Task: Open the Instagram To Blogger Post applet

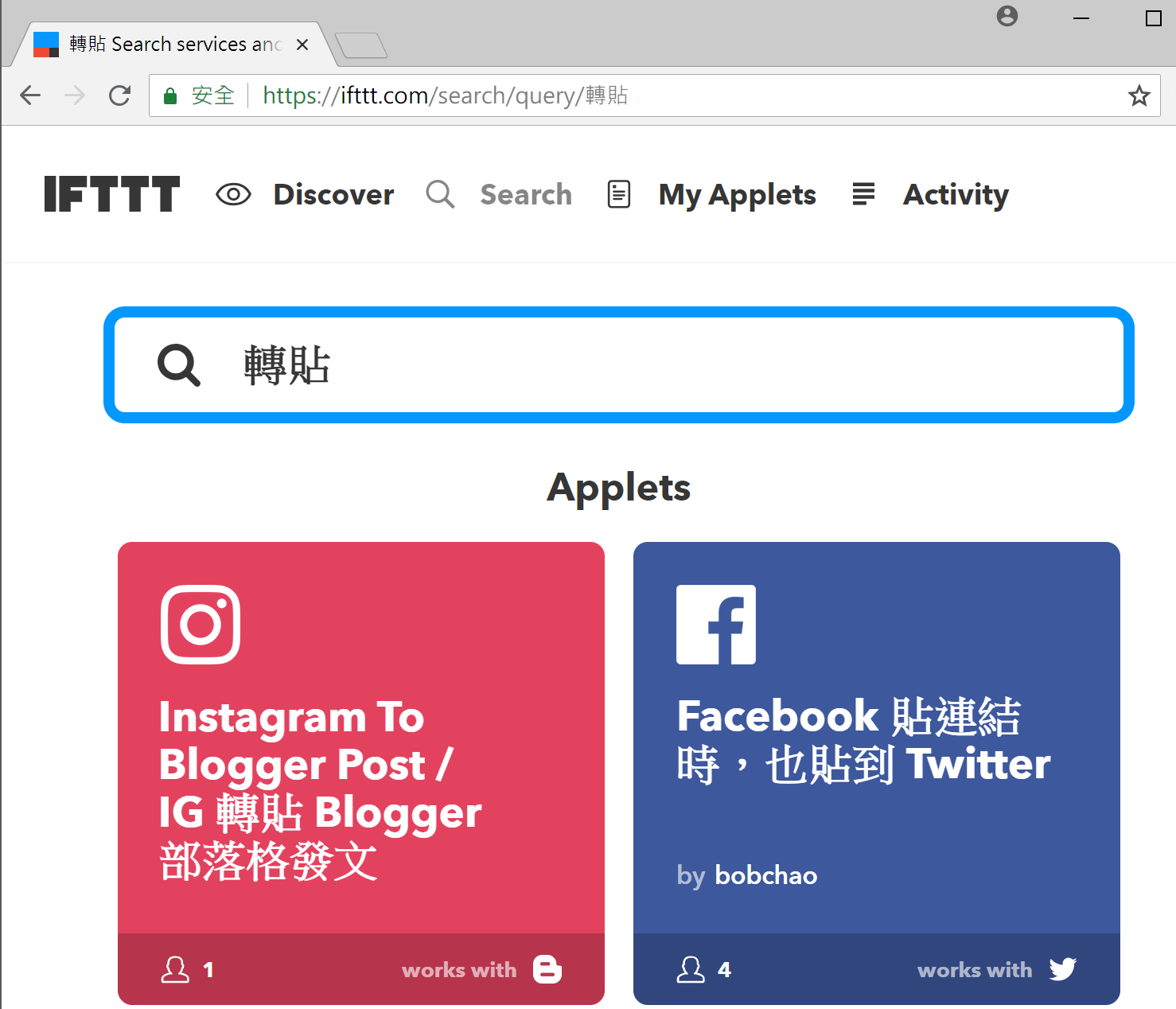Action: click(361, 773)
